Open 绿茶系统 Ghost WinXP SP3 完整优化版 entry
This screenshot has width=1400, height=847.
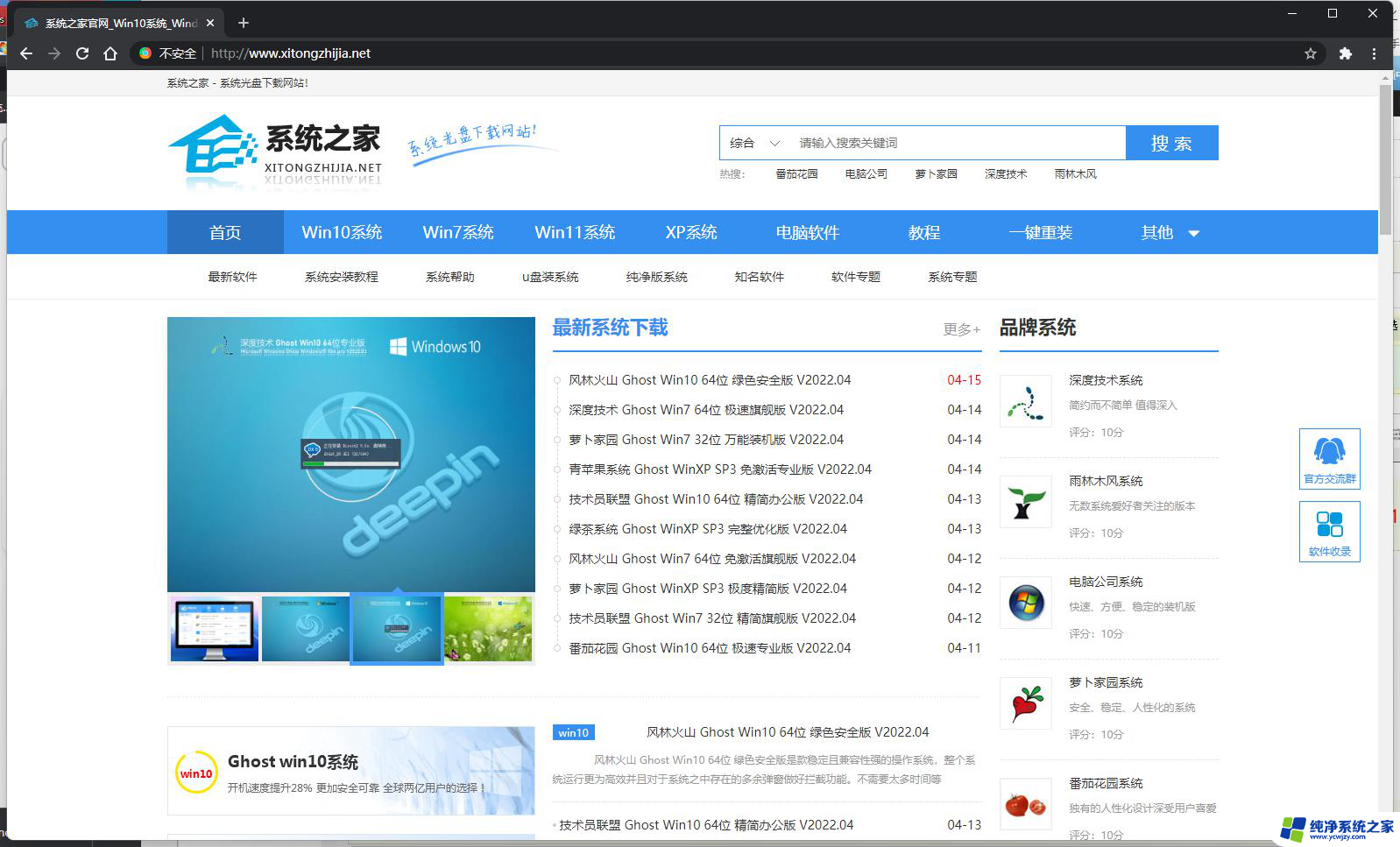point(708,529)
